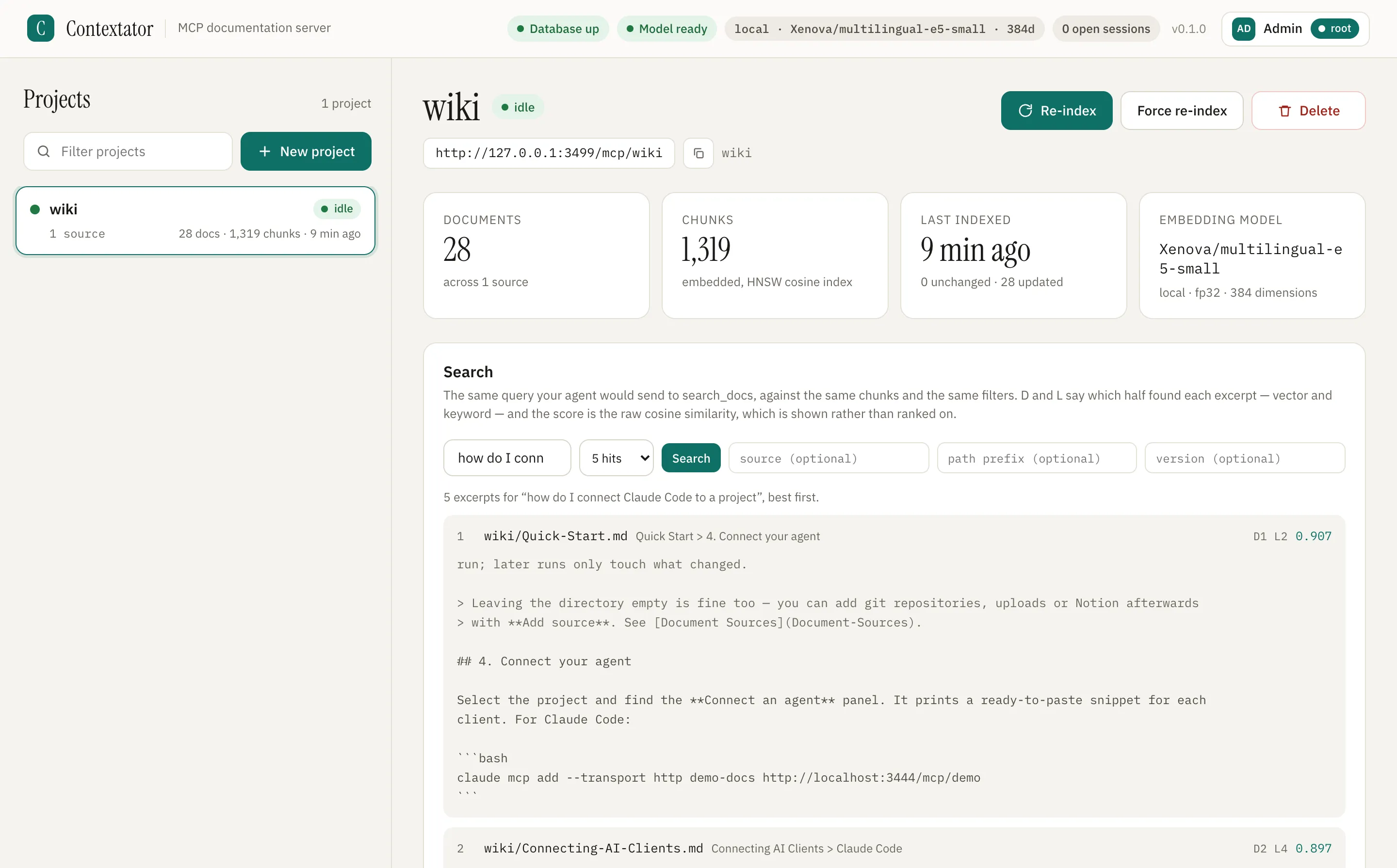Click the source (optional) filter field
The image size is (1397, 868).
click(828, 458)
